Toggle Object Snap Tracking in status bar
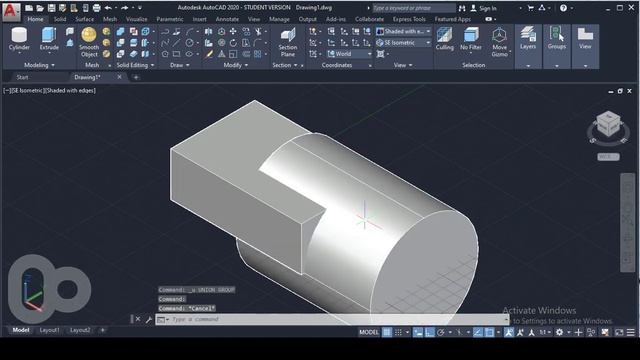640x360 pixels. click(478, 332)
